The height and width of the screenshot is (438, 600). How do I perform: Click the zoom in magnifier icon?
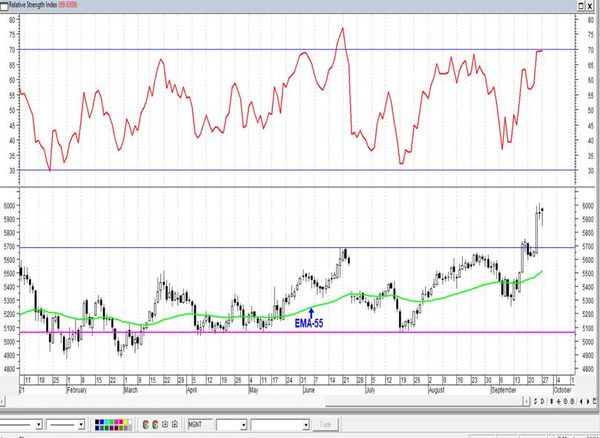[x=566, y=401]
